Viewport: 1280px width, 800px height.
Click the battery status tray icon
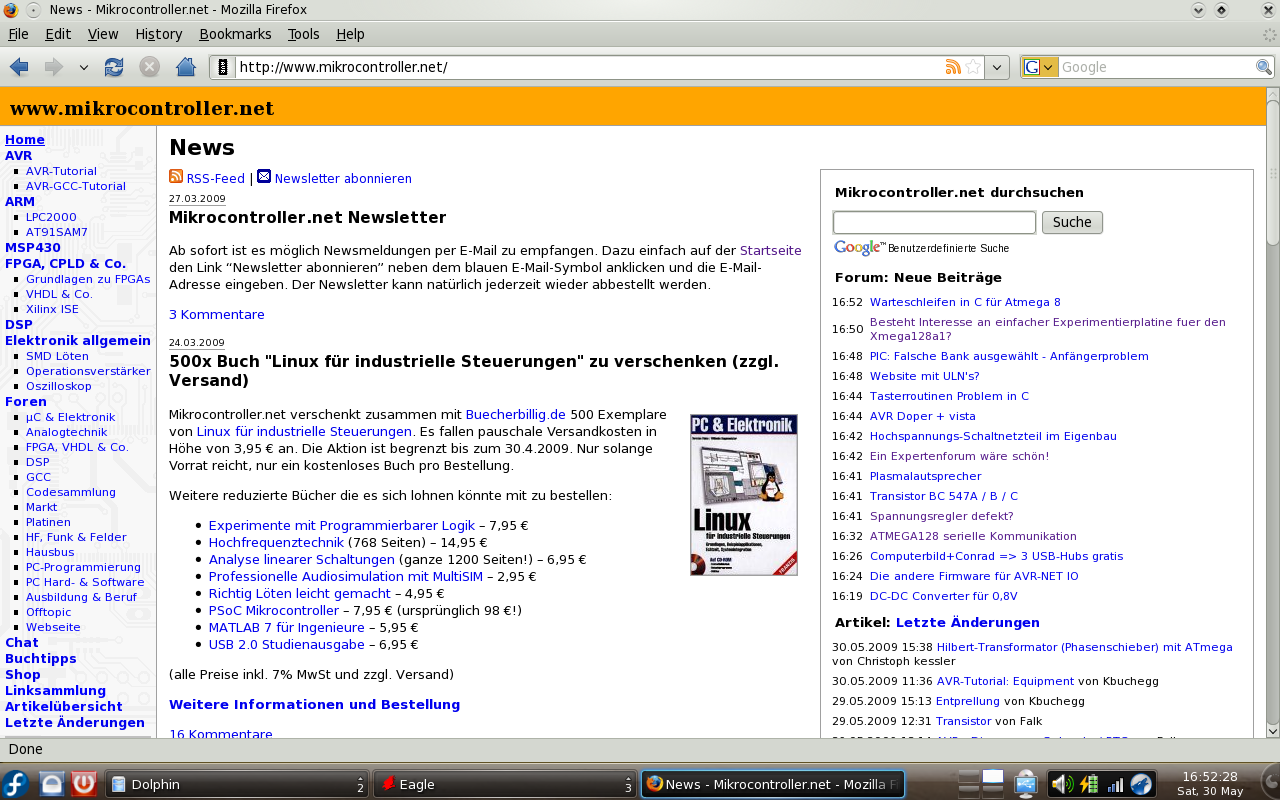1090,784
